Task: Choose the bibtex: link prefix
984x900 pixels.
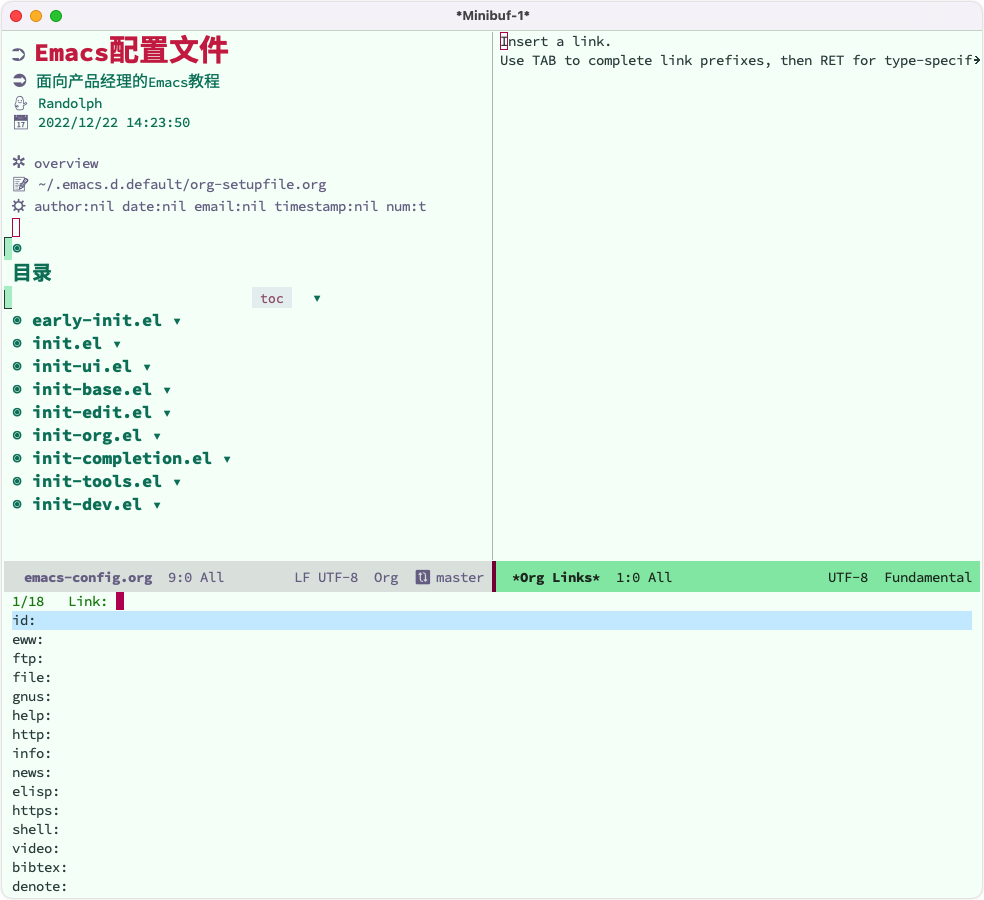Action: (492, 867)
